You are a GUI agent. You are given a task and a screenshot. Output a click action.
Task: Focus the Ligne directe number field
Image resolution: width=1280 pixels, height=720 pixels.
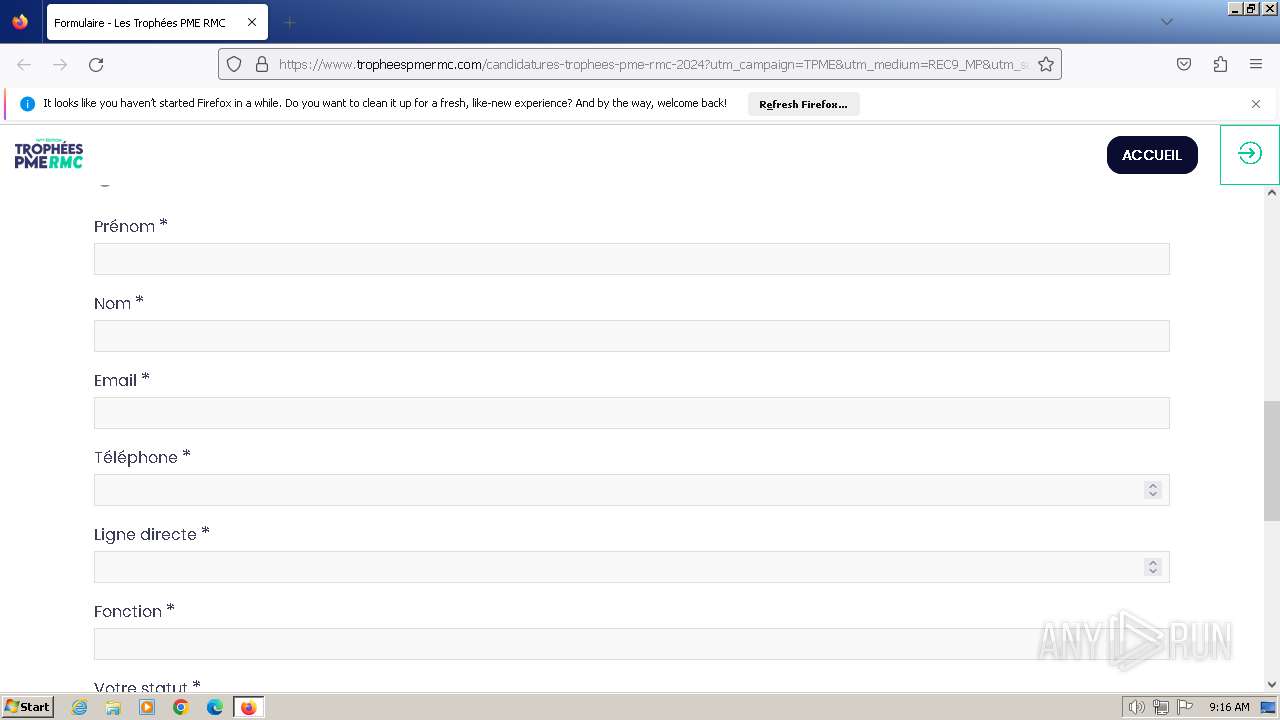[x=631, y=567]
